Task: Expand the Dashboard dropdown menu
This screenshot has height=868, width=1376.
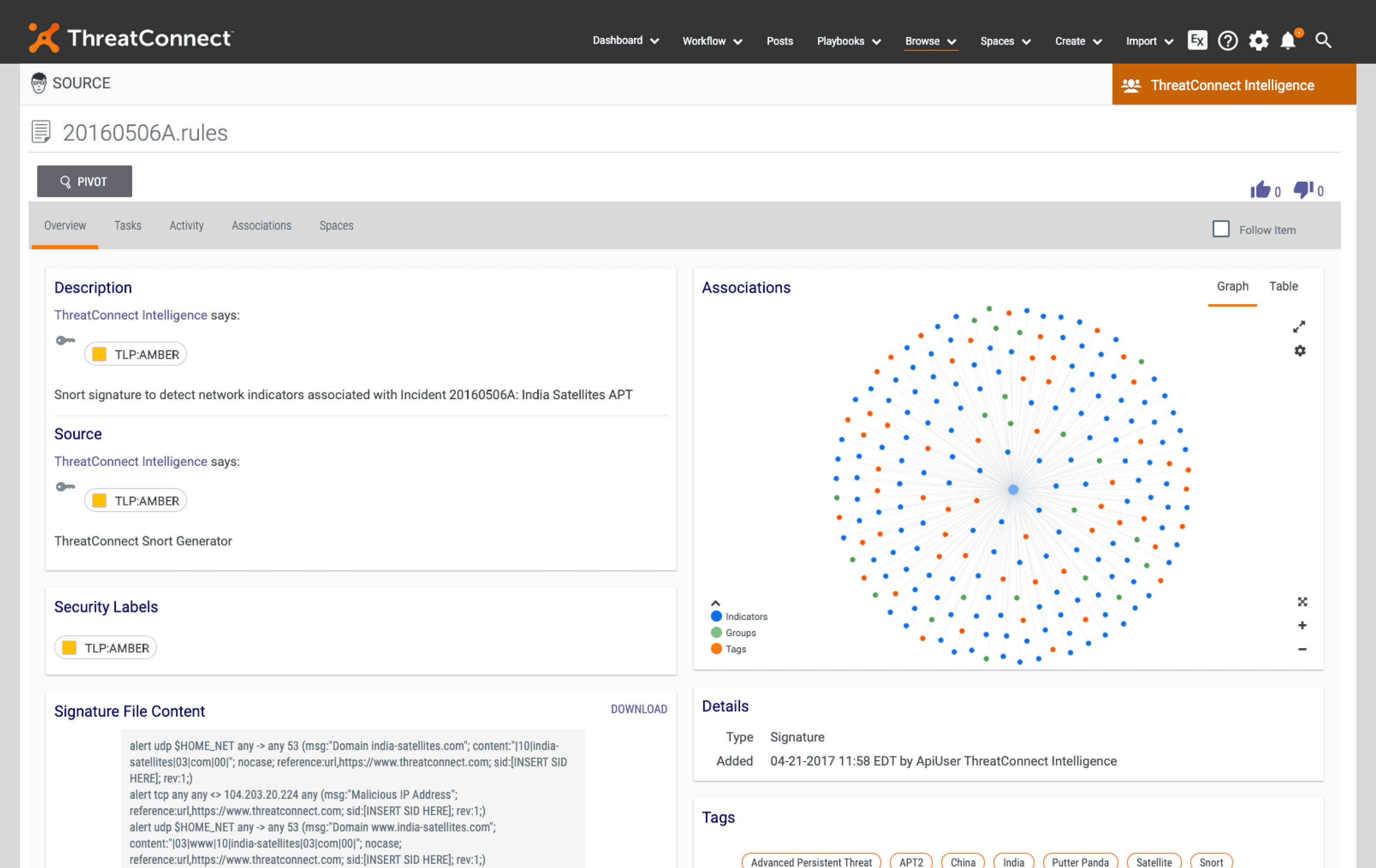Action: 626,41
